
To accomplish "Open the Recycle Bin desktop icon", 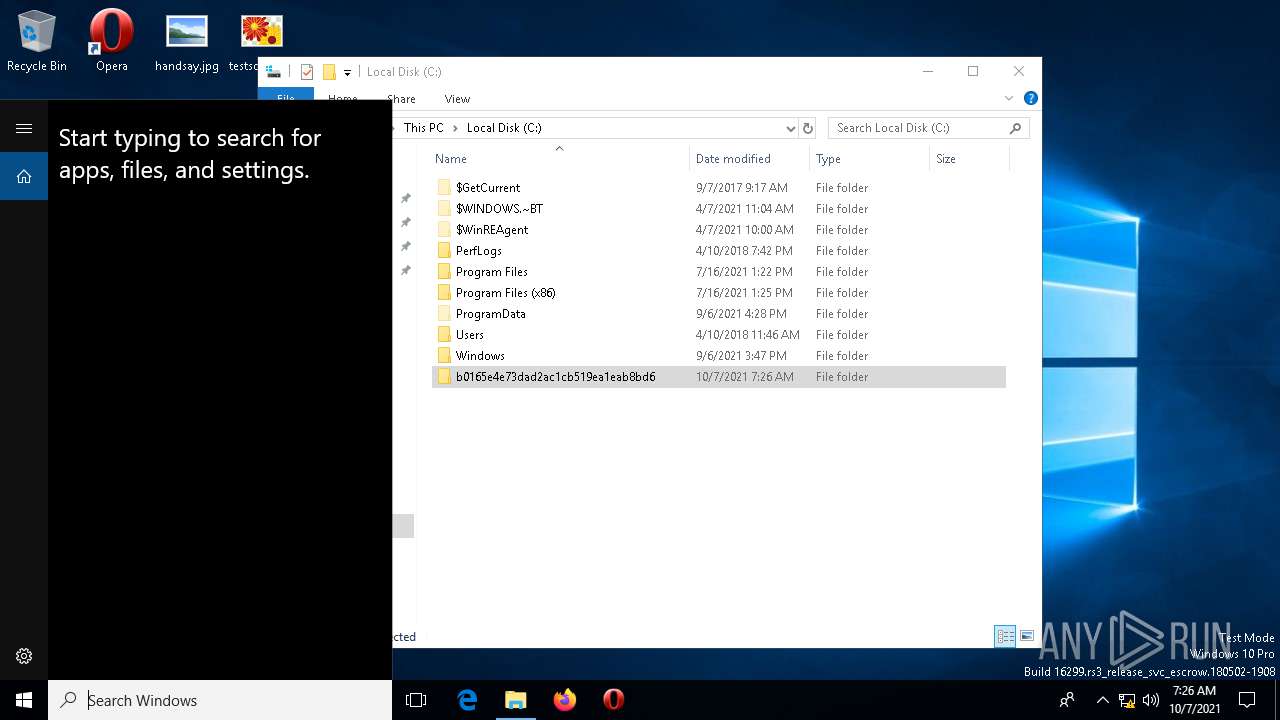I will coord(37,41).
